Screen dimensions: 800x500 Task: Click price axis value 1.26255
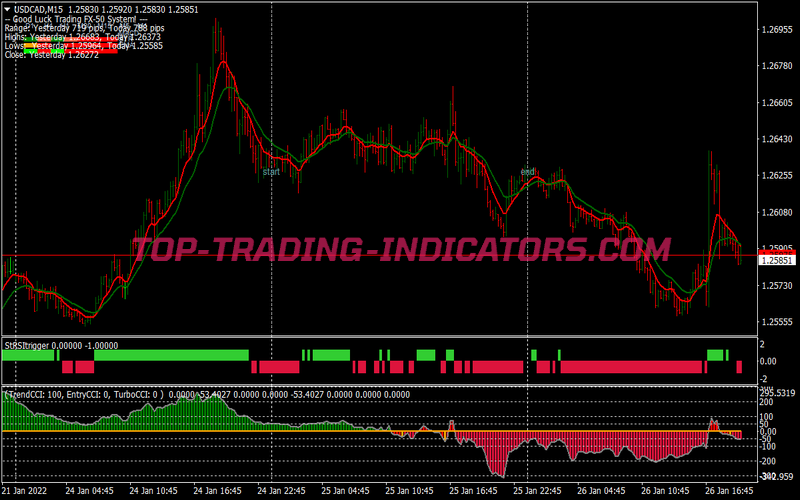[777, 176]
